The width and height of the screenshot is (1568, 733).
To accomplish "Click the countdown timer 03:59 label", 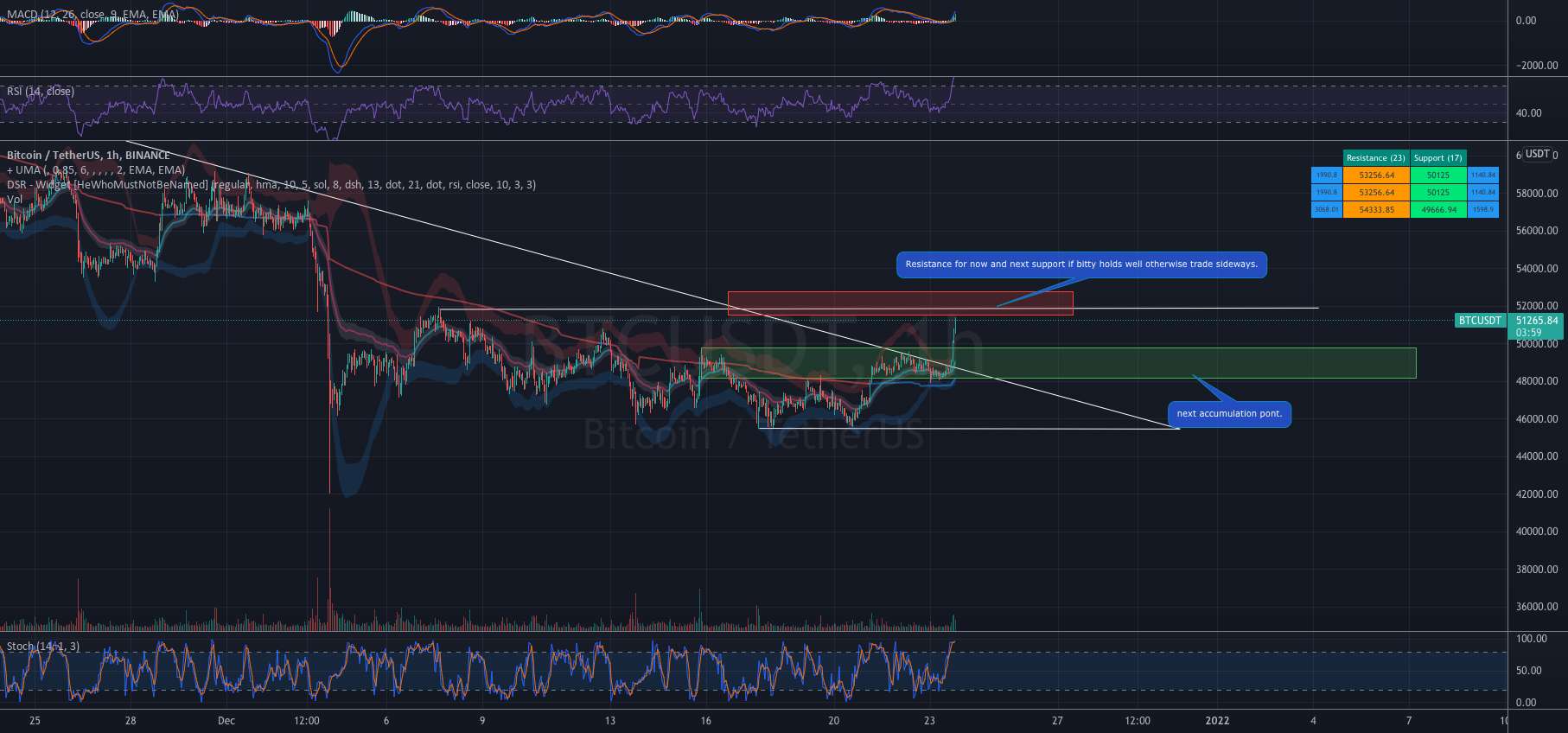I will 1528,333.
